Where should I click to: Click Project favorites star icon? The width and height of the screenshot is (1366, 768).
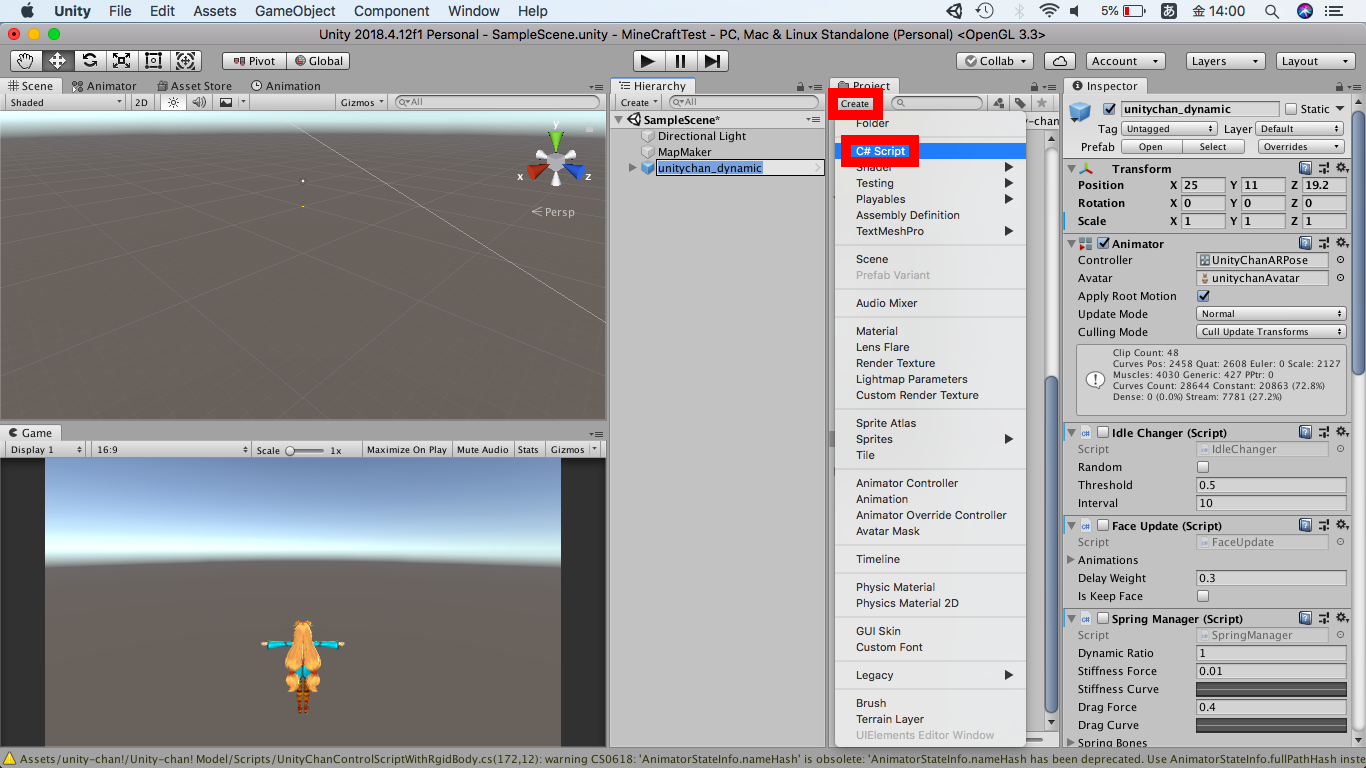tap(1042, 103)
